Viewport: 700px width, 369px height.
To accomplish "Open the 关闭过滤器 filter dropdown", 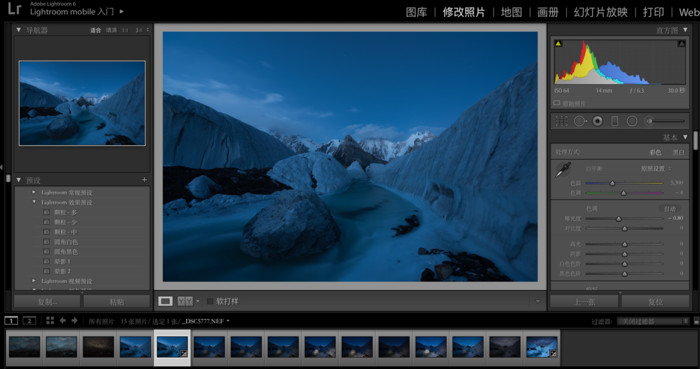I will click(654, 321).
